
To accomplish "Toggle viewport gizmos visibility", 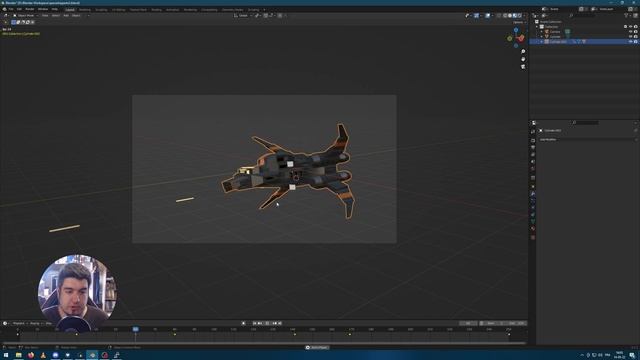I will click(x=476, y=16).
